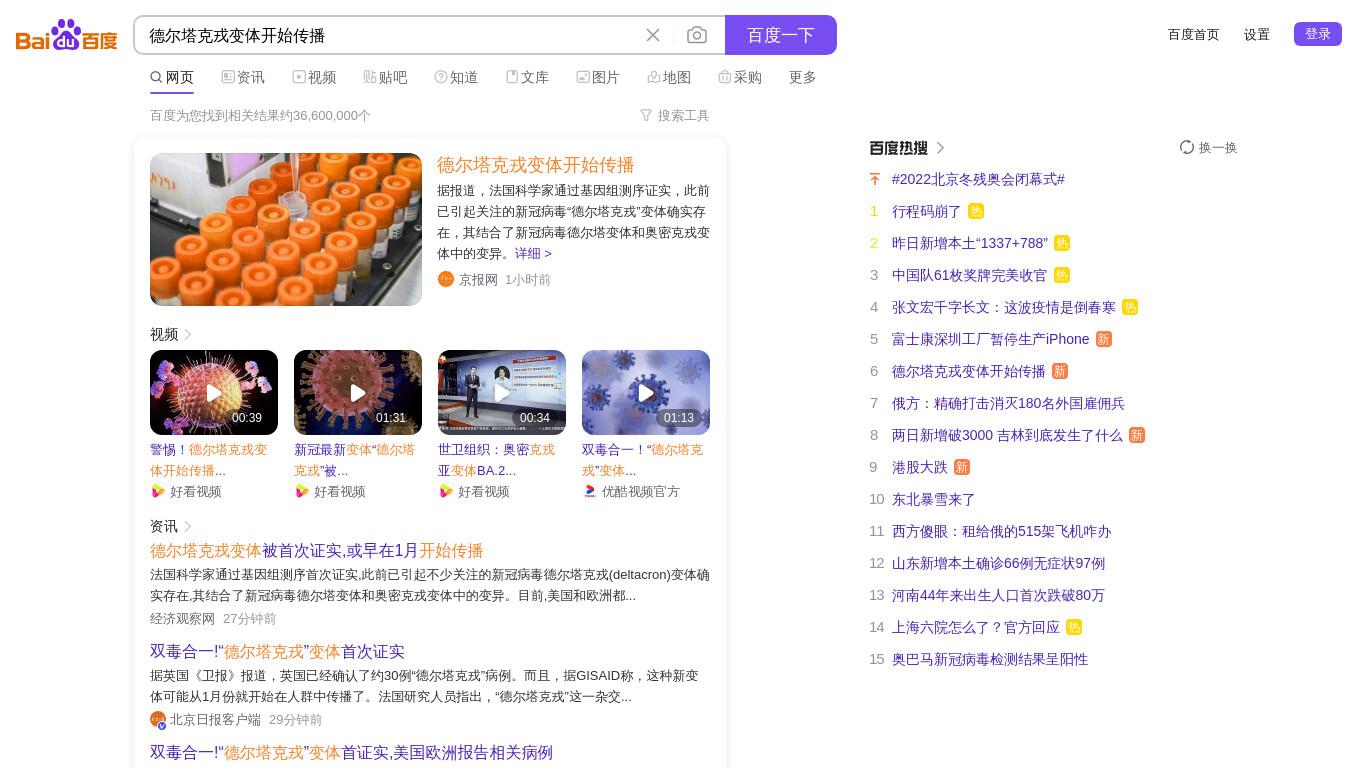1366x768 pixels.
Task: Open hot search item 6 德尔塔克戎变体开始传播
Action: click(x=969, y=371)
